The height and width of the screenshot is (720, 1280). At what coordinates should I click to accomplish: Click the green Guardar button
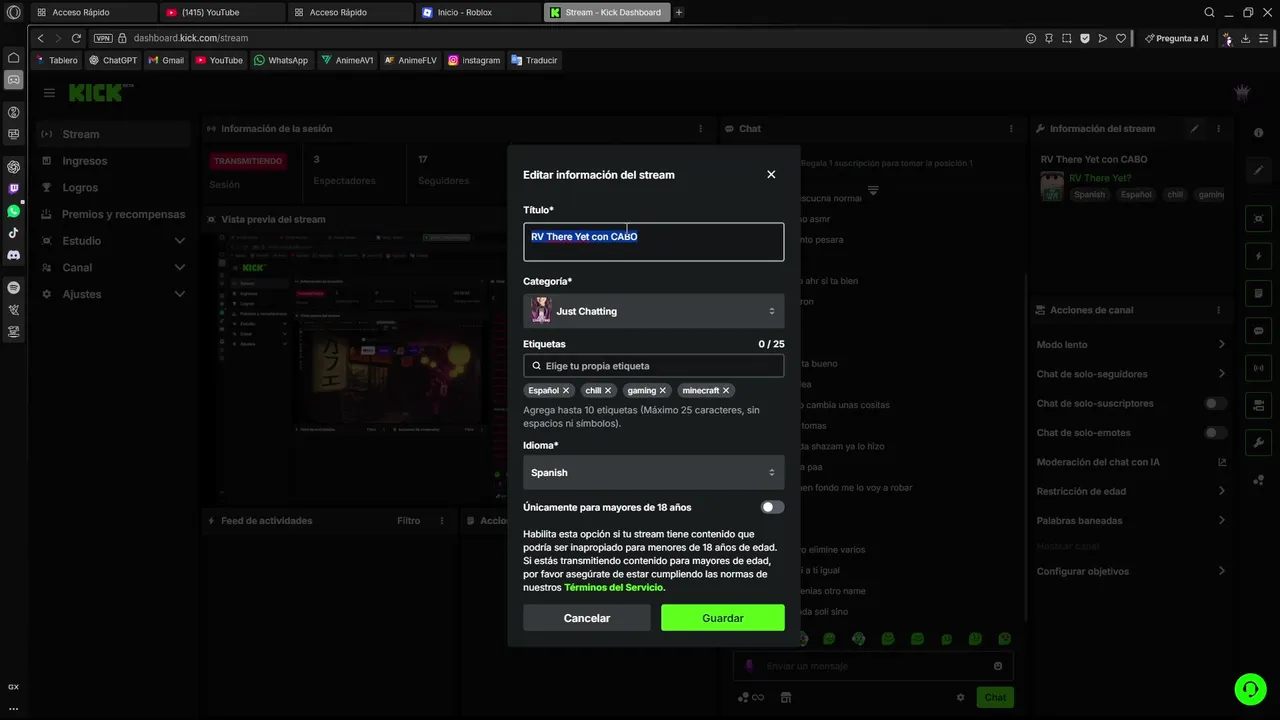pyautogui.click(x=723, y=618)
